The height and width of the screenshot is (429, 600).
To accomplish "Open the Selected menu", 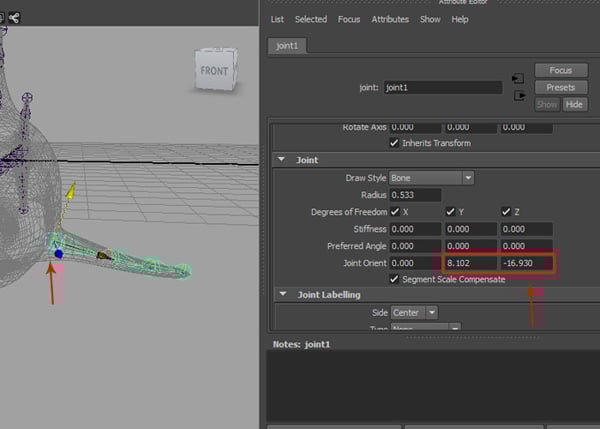I will click(311, 19).
